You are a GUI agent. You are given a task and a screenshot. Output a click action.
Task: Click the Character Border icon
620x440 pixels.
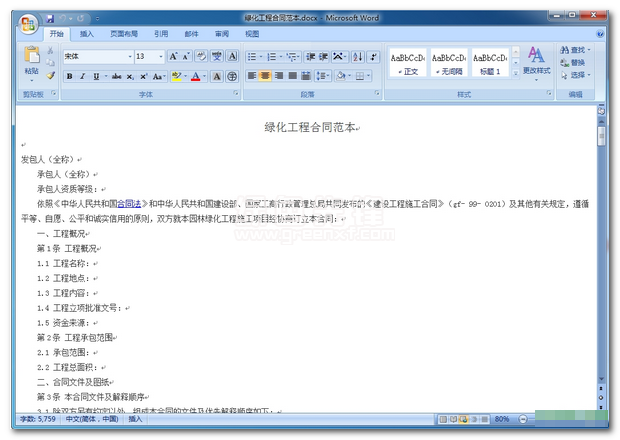pos(233,57)
